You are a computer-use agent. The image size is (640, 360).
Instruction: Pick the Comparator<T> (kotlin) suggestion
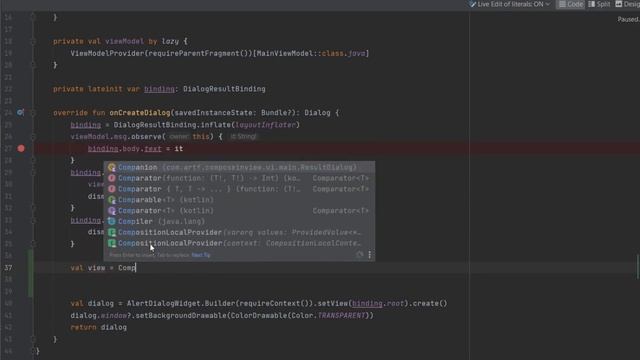pyautogui.click(x=239, y=211)
